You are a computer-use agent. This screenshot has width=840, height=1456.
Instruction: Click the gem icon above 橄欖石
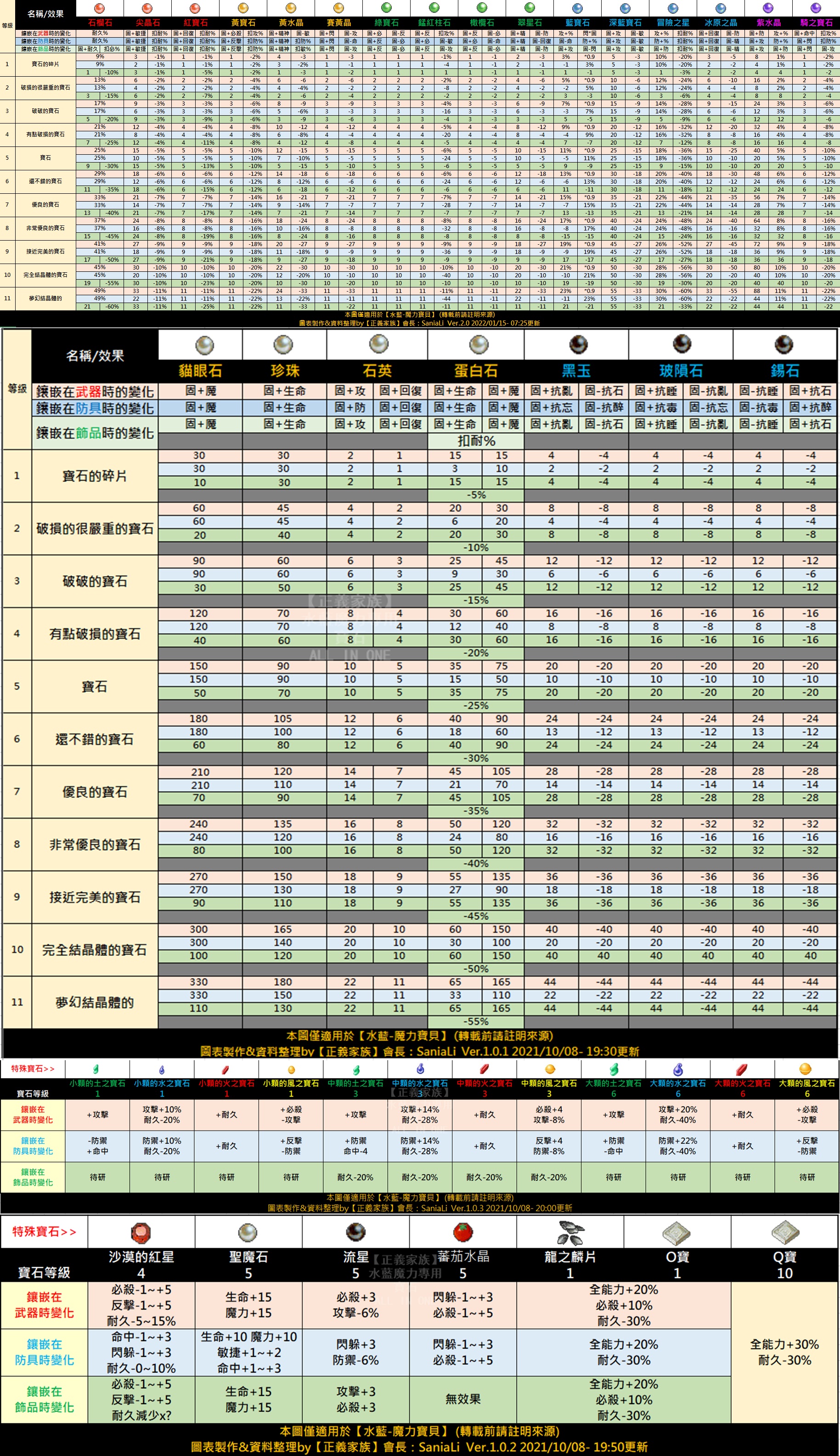[482, 8]
